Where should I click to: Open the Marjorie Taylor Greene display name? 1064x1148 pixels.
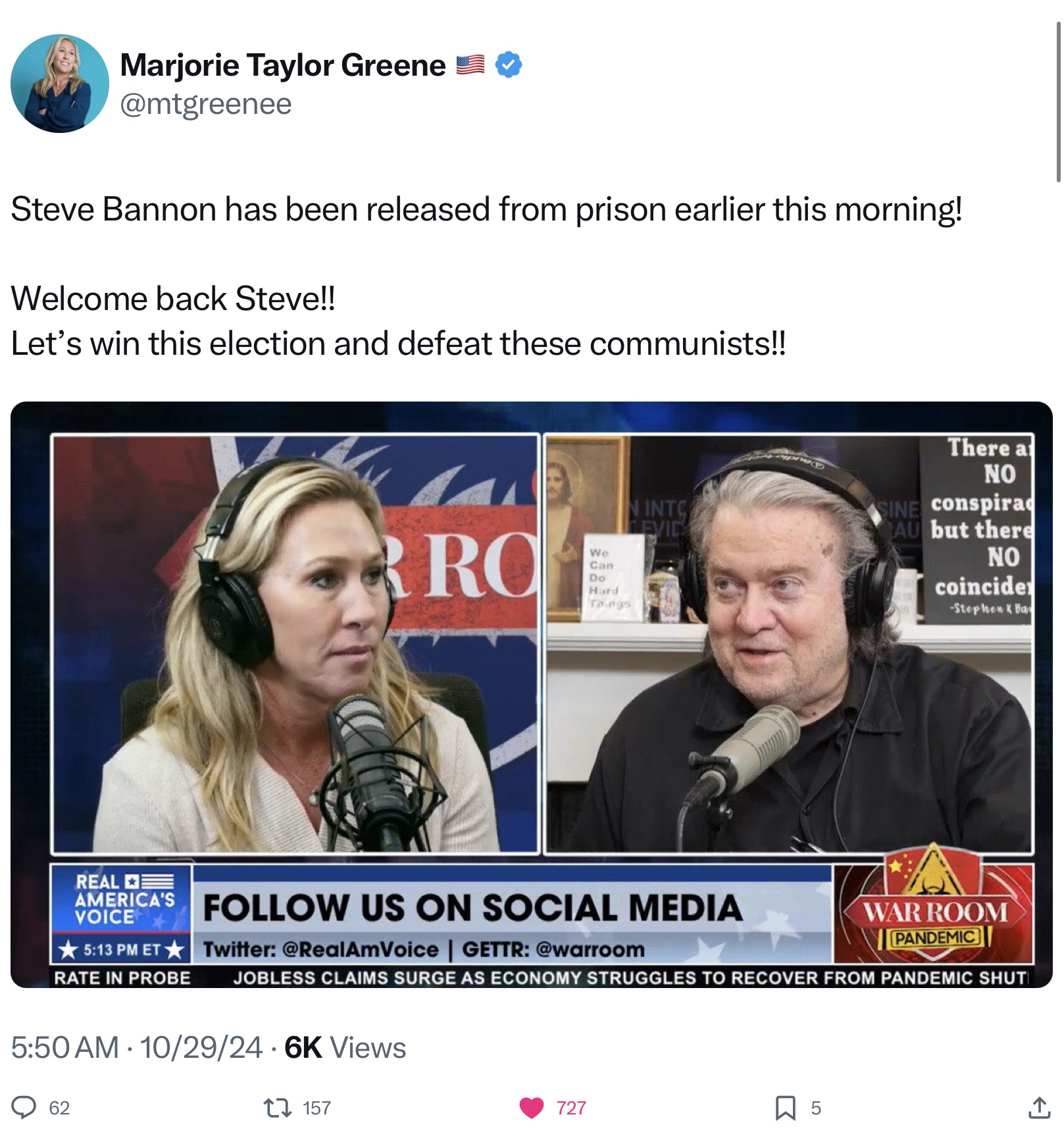coord(283,65)
